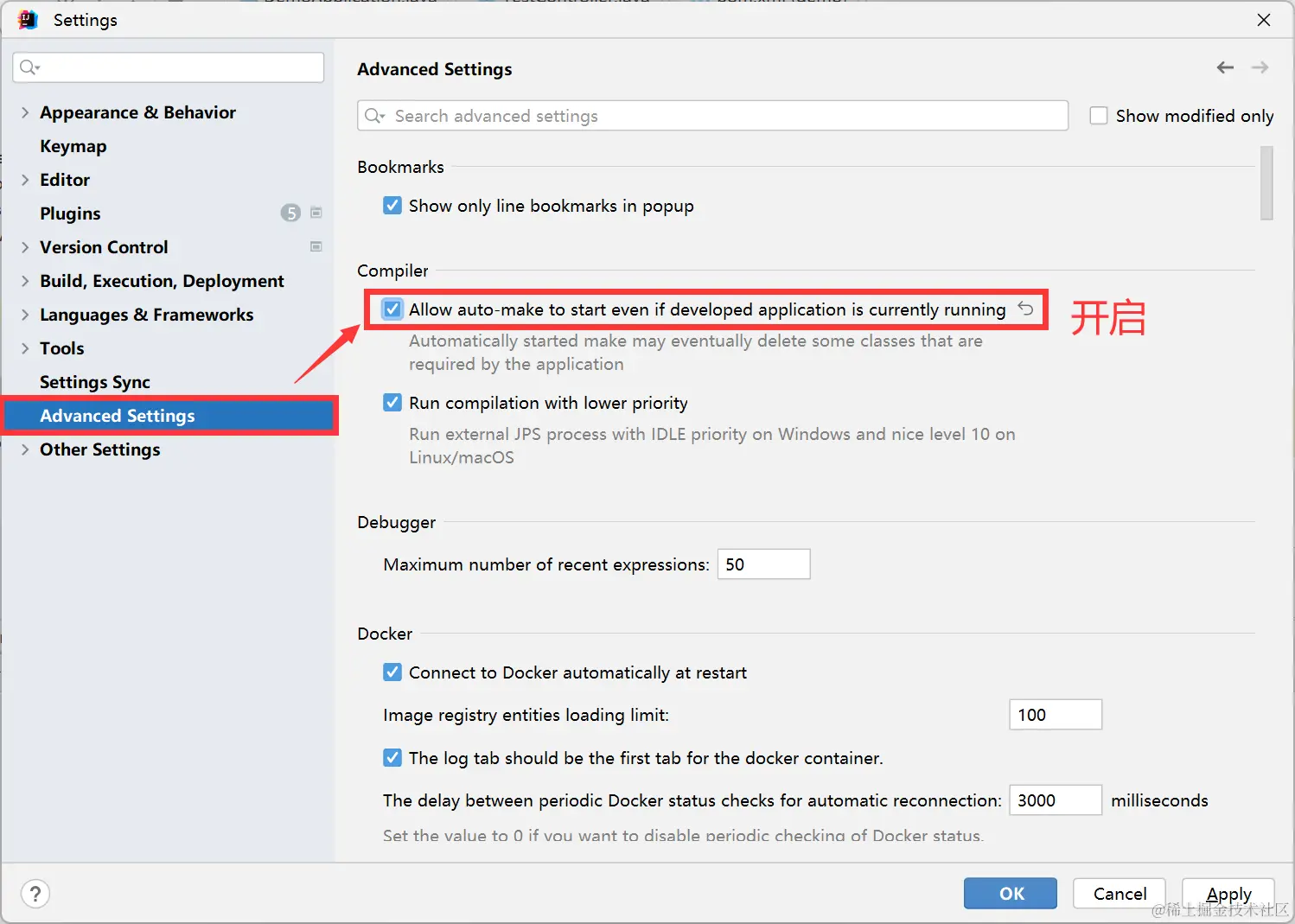
Task: Open Settings Sync page
Action: click(95, 382)
